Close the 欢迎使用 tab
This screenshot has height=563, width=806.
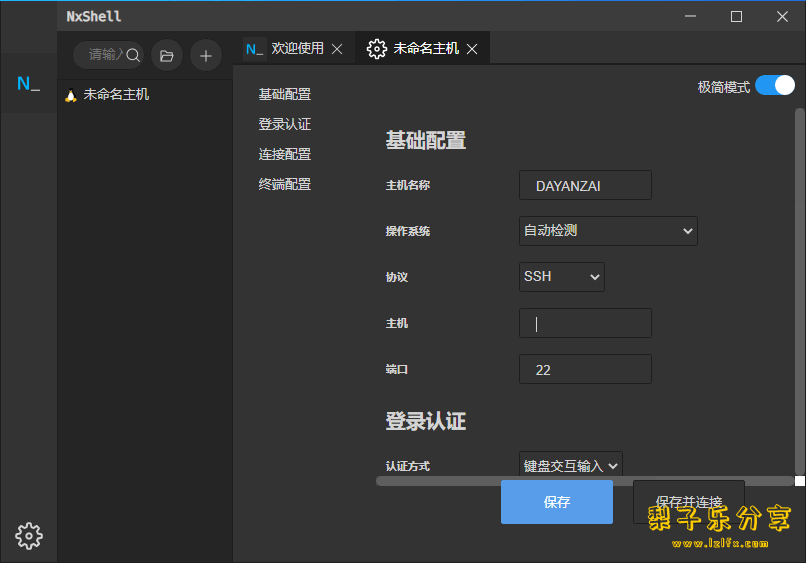click(337, 49)
